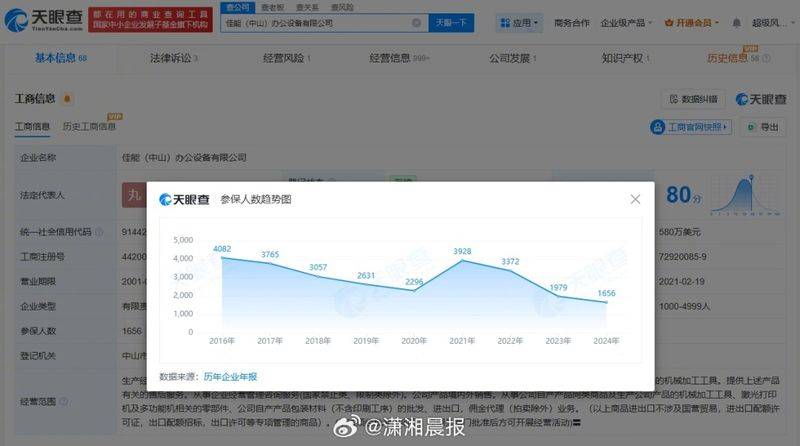Open the 商务合作 link
This screenshot has height=446, width=800.
coord(571,23)
